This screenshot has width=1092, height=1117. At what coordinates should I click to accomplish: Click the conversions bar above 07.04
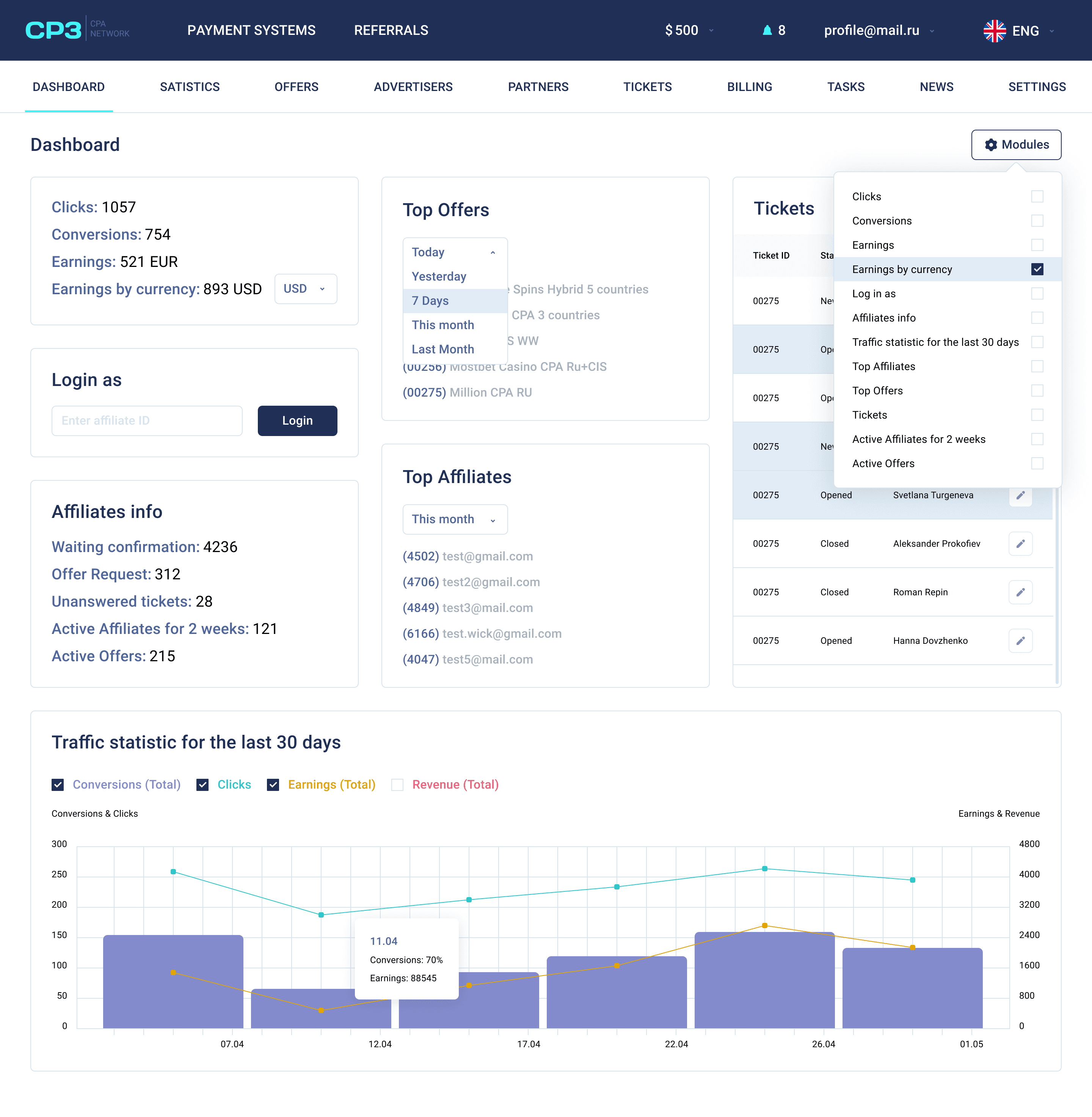[173, 982]
